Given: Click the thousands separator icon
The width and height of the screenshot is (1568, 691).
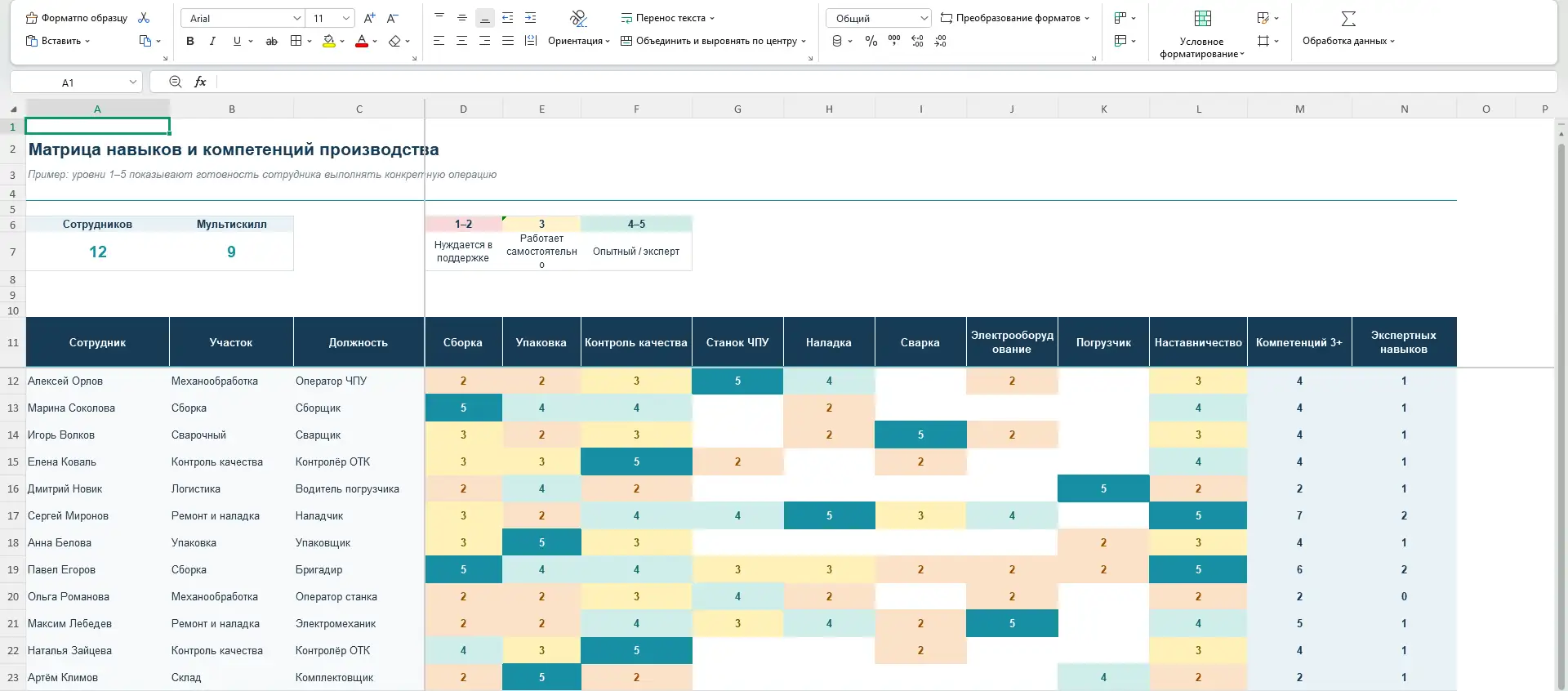Looking at the screenshot, I should coord(894,41).
